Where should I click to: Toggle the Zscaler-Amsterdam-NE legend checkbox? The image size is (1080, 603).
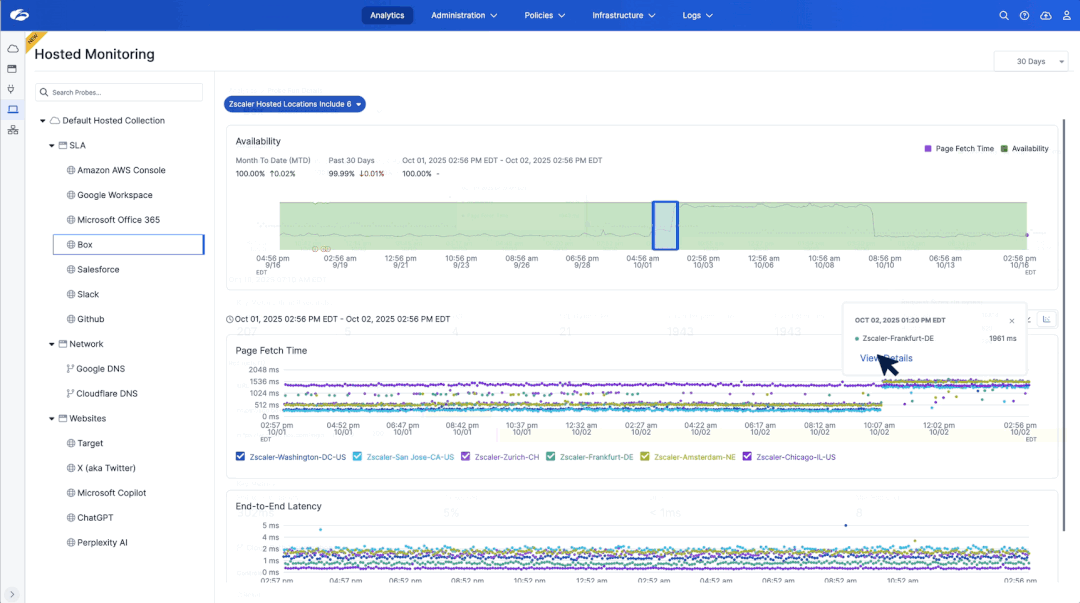[x=645, y=457]
